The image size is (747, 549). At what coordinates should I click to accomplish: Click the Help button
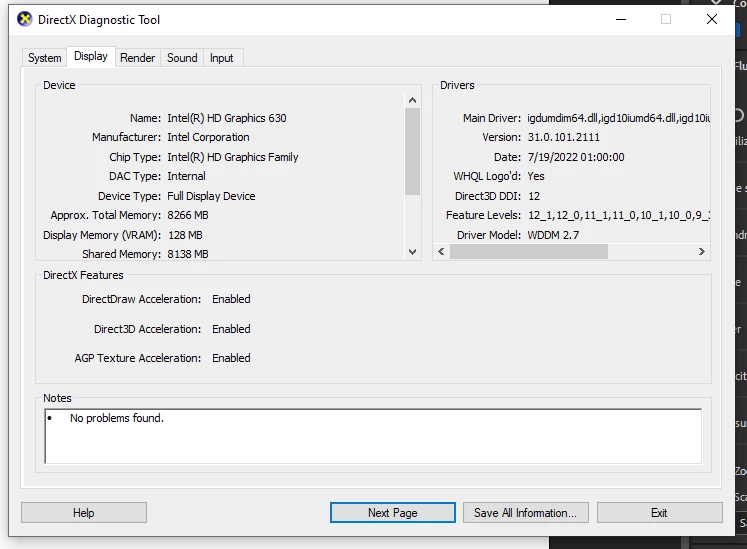(x=84, y=513)
